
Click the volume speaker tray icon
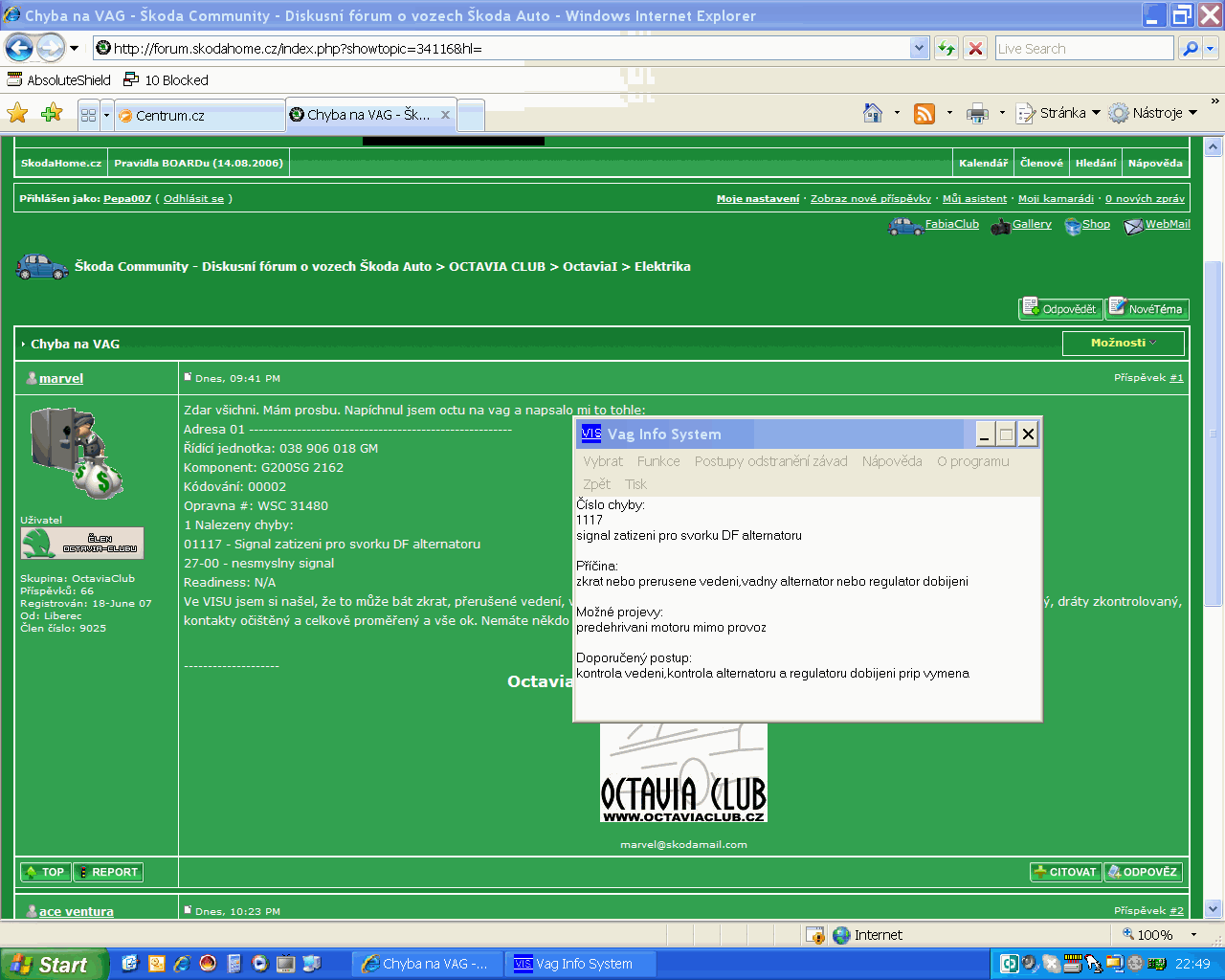(x=1030, y=964)
